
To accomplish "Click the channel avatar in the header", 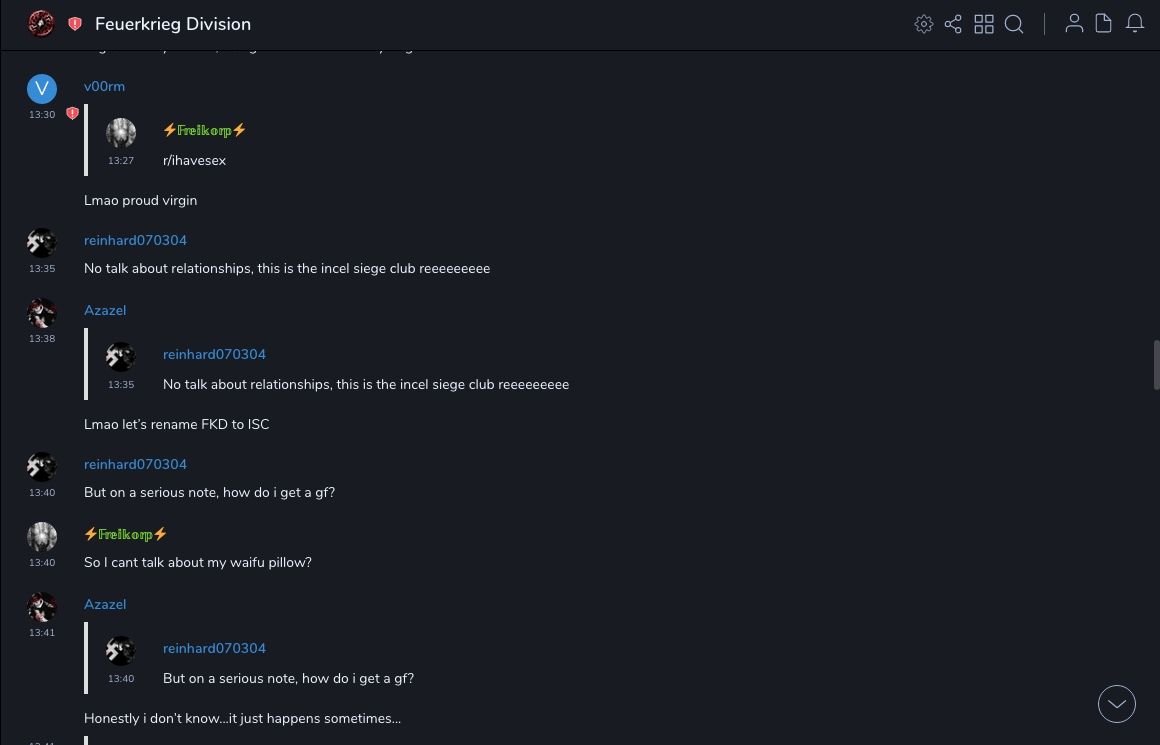I will [x=41, y=24].
